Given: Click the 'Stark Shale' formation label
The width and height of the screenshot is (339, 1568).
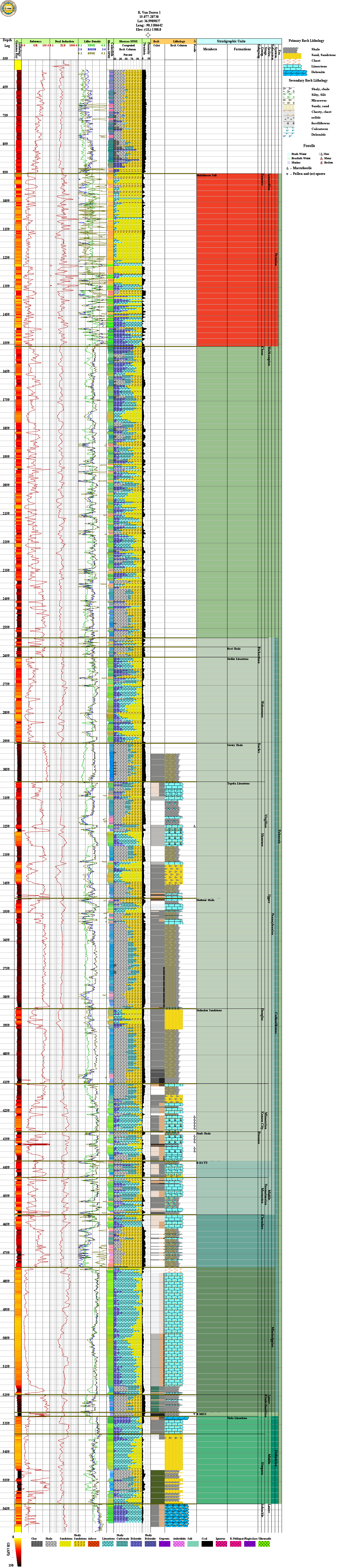Looking at the screenshot, I should tap(204, 1133).
